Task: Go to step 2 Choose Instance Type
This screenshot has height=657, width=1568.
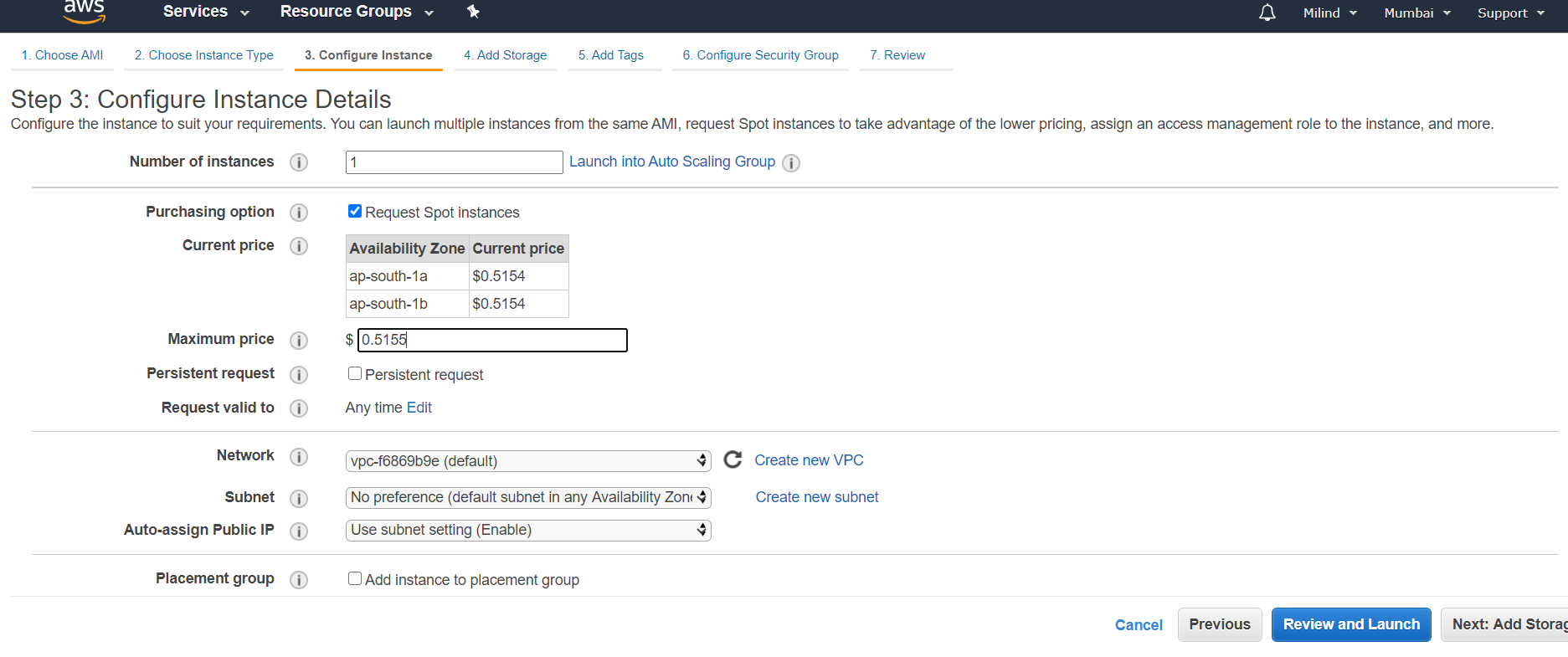Action: click(x=204, y=55)
